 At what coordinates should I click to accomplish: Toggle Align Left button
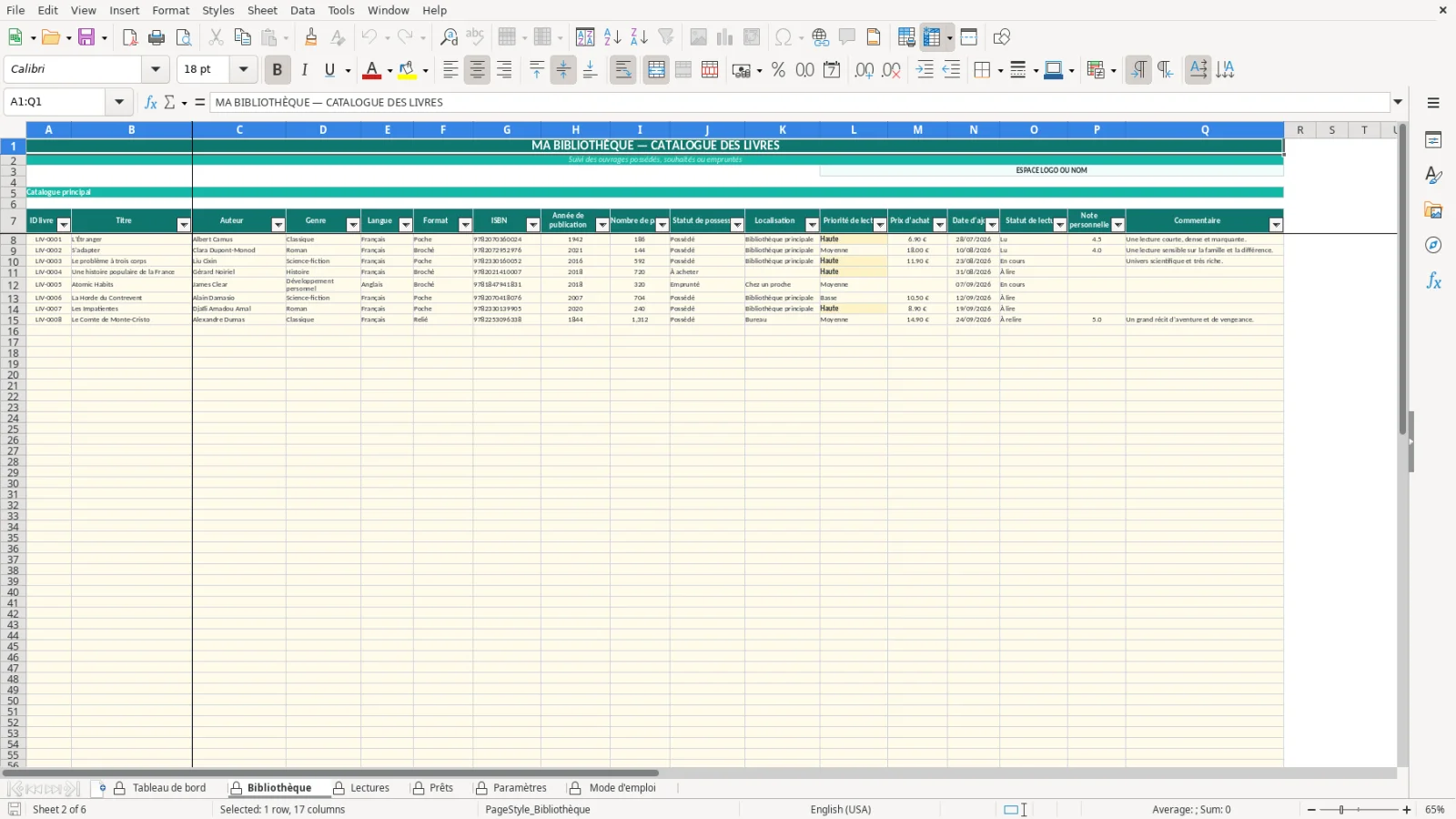point(450,70)
